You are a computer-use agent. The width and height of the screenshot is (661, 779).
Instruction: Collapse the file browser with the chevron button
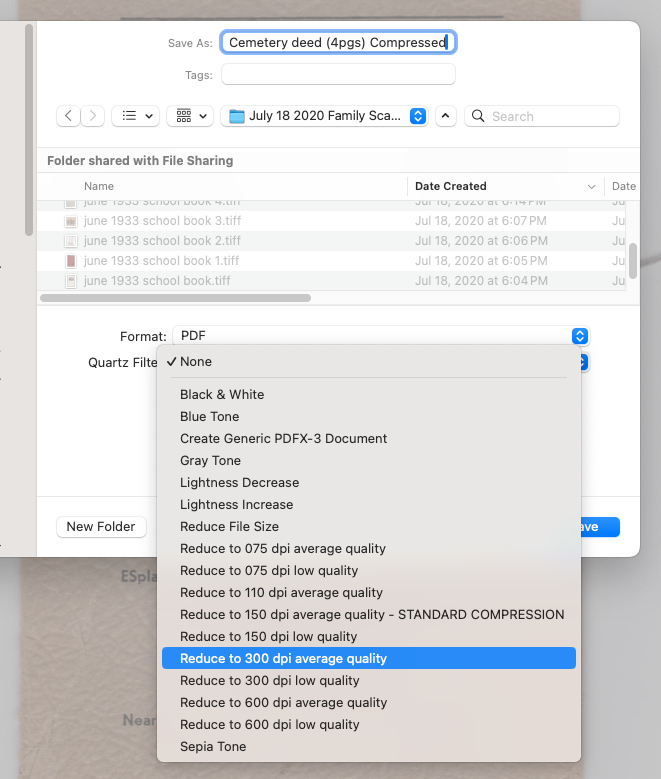[446, 116]
